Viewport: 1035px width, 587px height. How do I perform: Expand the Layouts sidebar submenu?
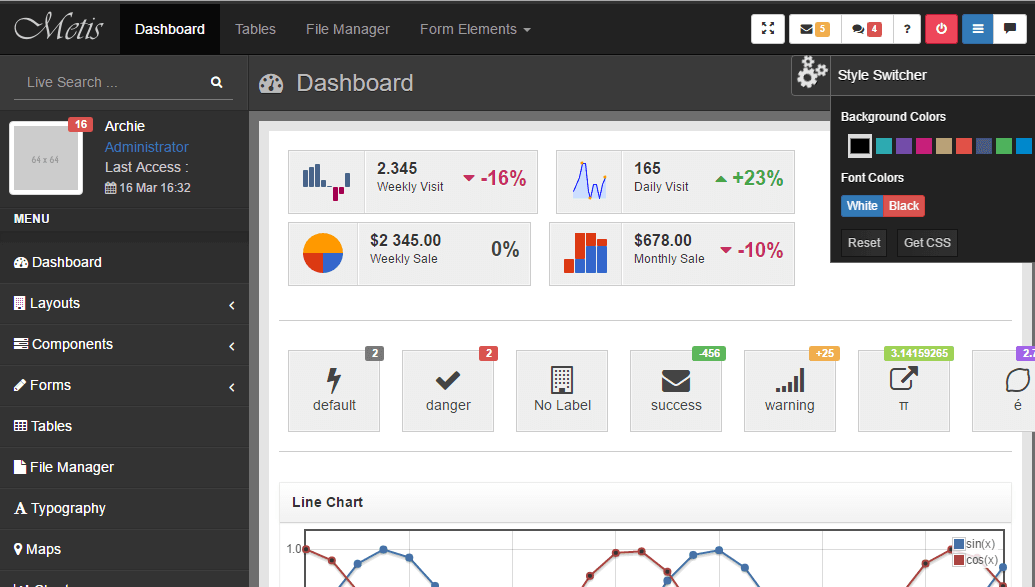pos(124,304)
